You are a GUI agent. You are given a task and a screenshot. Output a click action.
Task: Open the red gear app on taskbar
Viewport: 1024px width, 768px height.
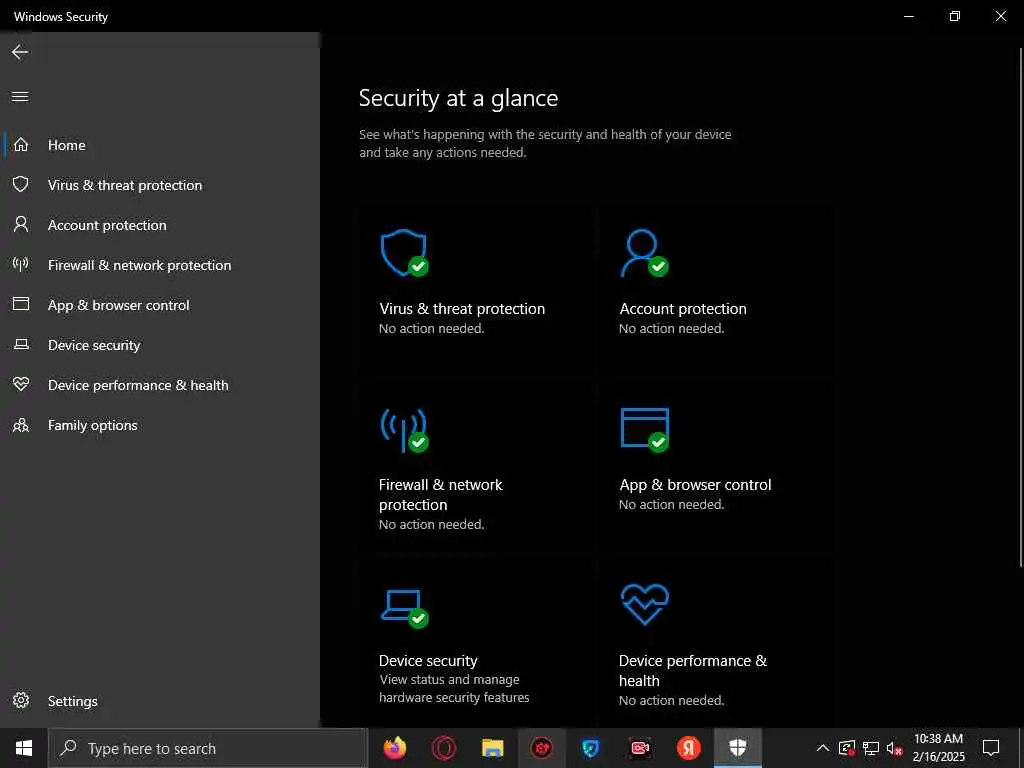coord(541,748)
